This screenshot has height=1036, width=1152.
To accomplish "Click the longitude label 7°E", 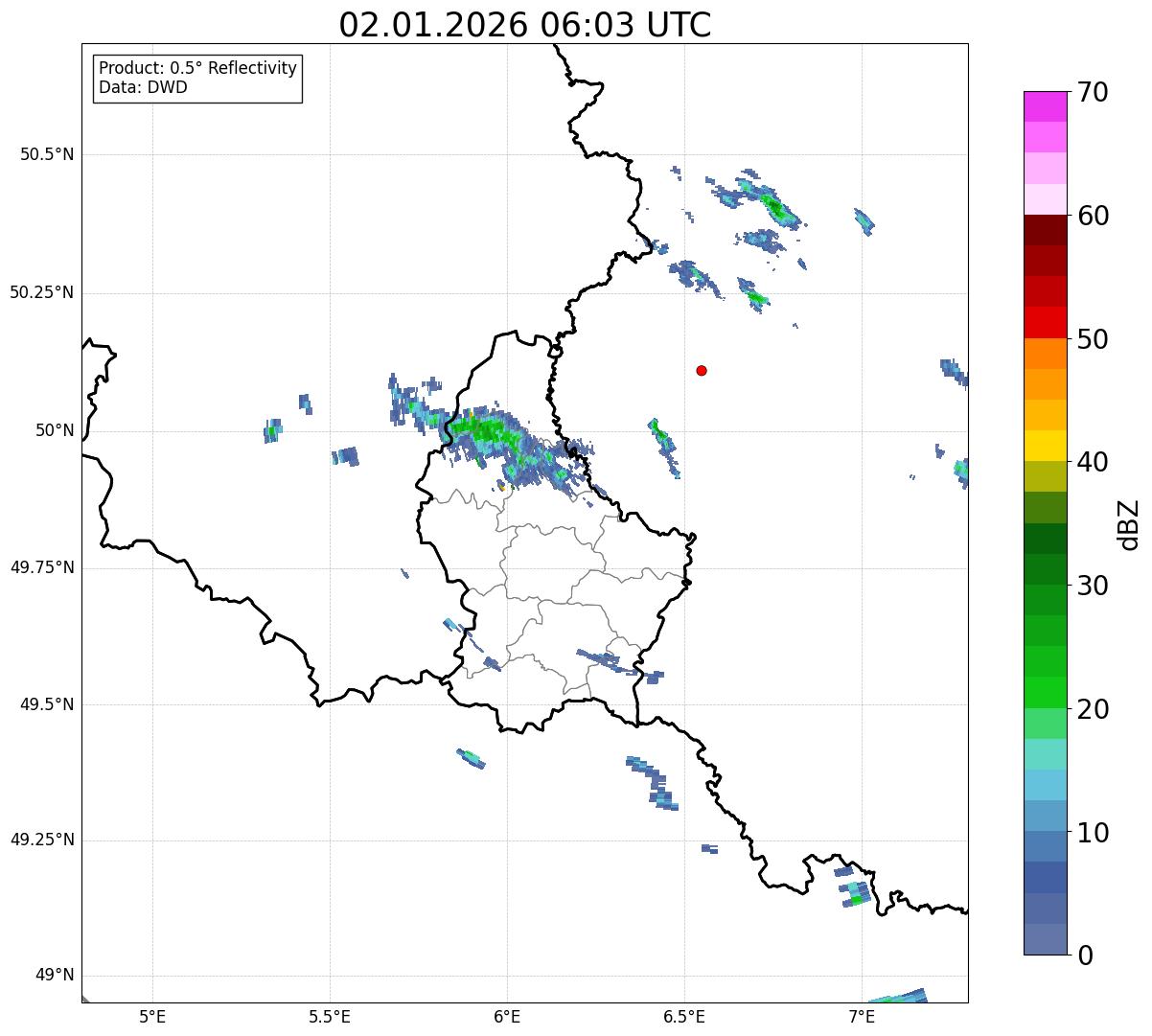I will (862, 1017).
